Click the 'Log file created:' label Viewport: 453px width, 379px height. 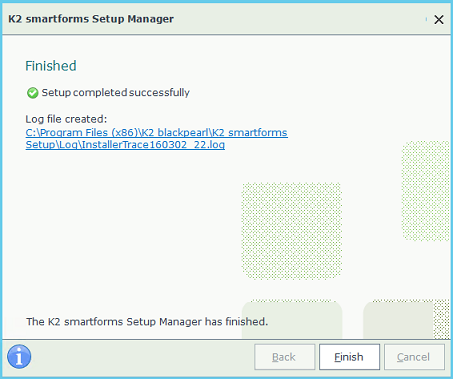pyautogui.click(x=66, y=119)
